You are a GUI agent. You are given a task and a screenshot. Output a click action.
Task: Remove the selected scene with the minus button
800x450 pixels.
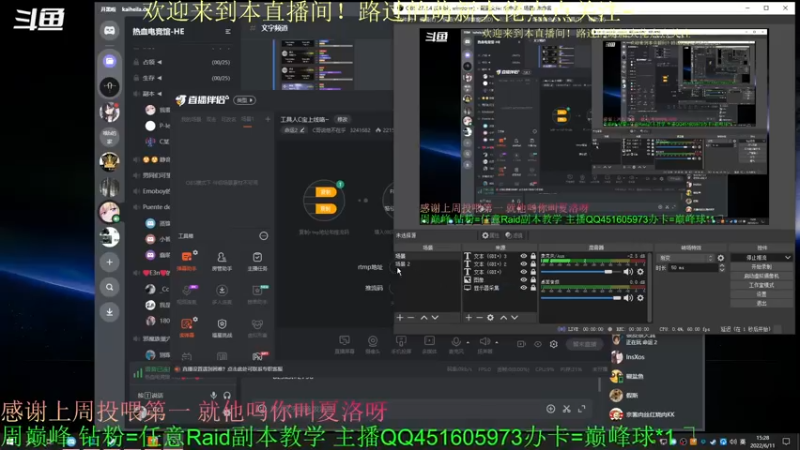tap(411, 317)
